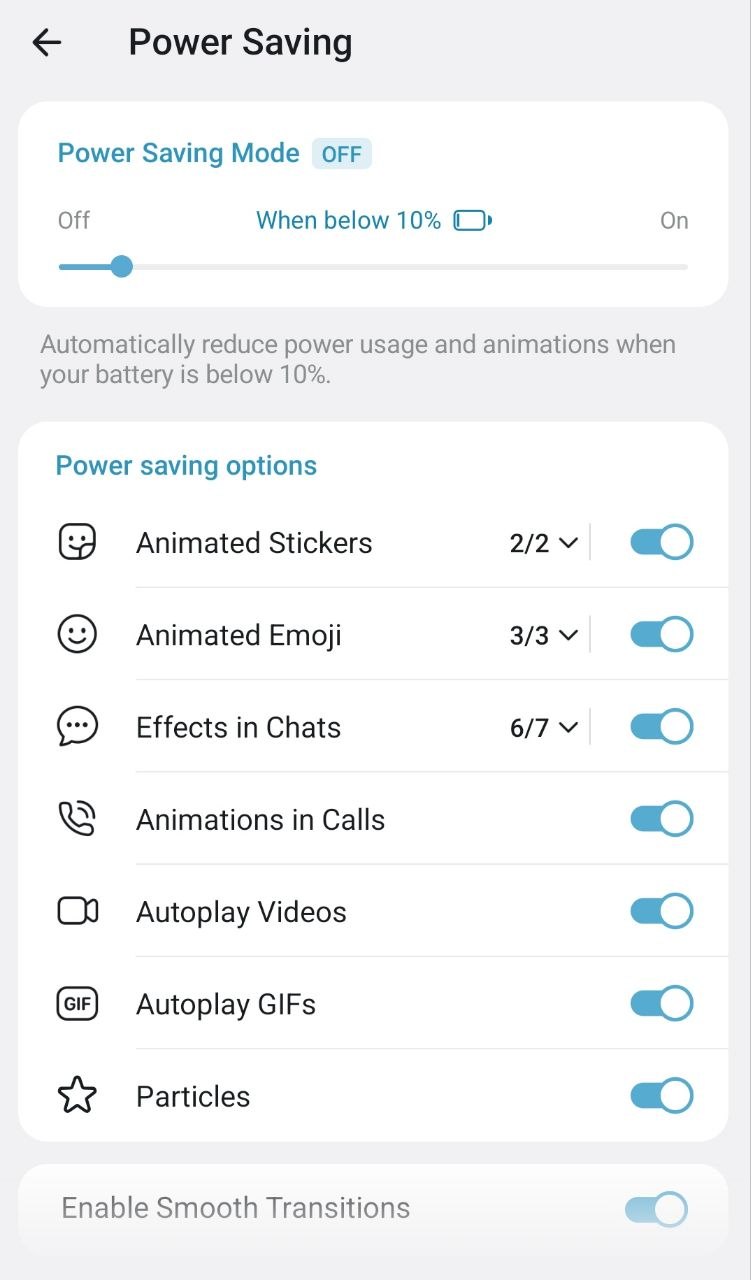The width and height of the screenshot is (751, 1280).
Task: Click the Power Saving Mode slider handle
Action: [x=121, y=267]
